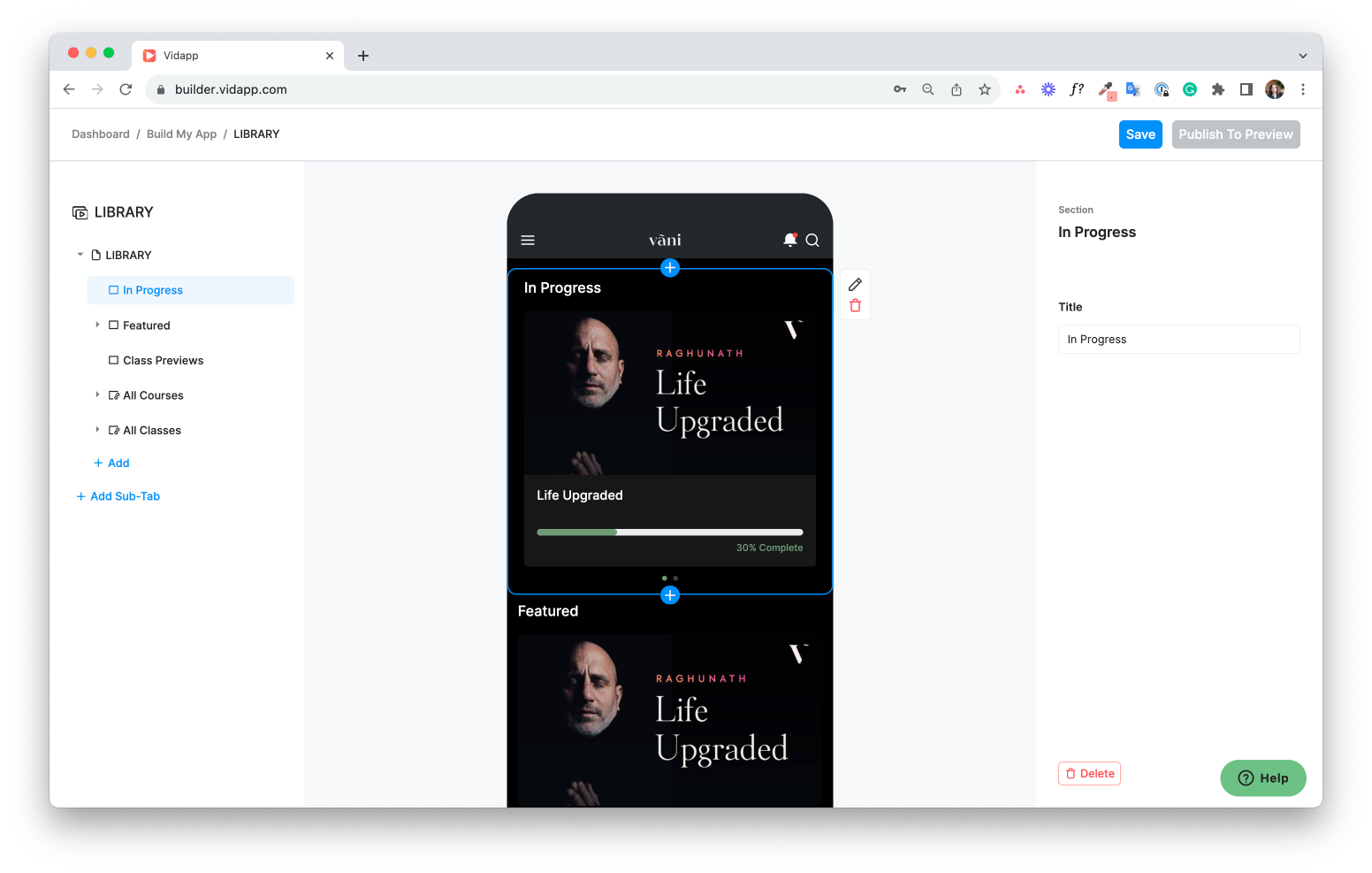Screen dimensions: 1372x873
Task: Open the hamburger menu in phone preview
Action: (x=528, y=241)
